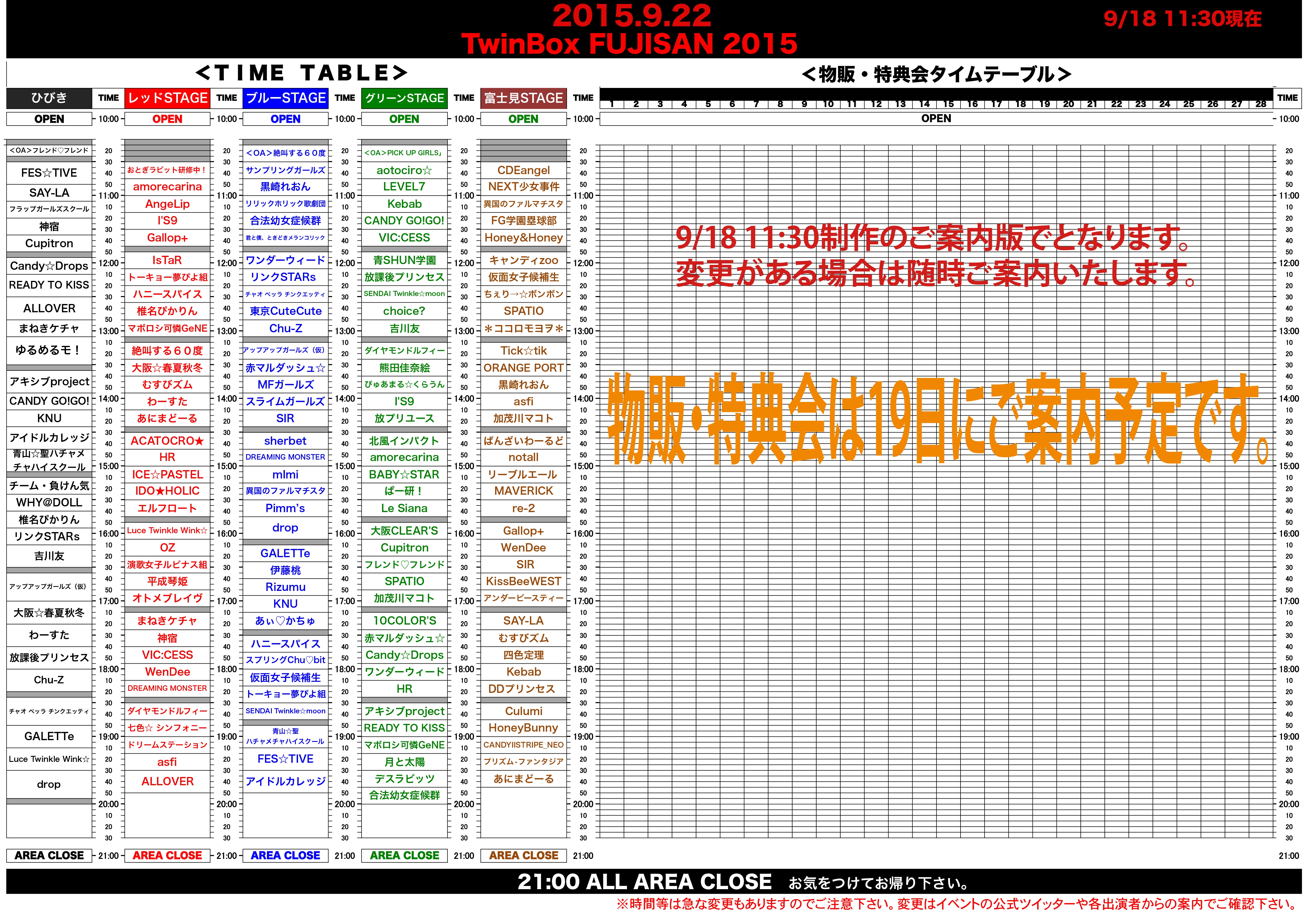This screenshot has height=910, width=1316.
Task: Click '大阪CLEAR'S' slot
Action: point(404,531)
